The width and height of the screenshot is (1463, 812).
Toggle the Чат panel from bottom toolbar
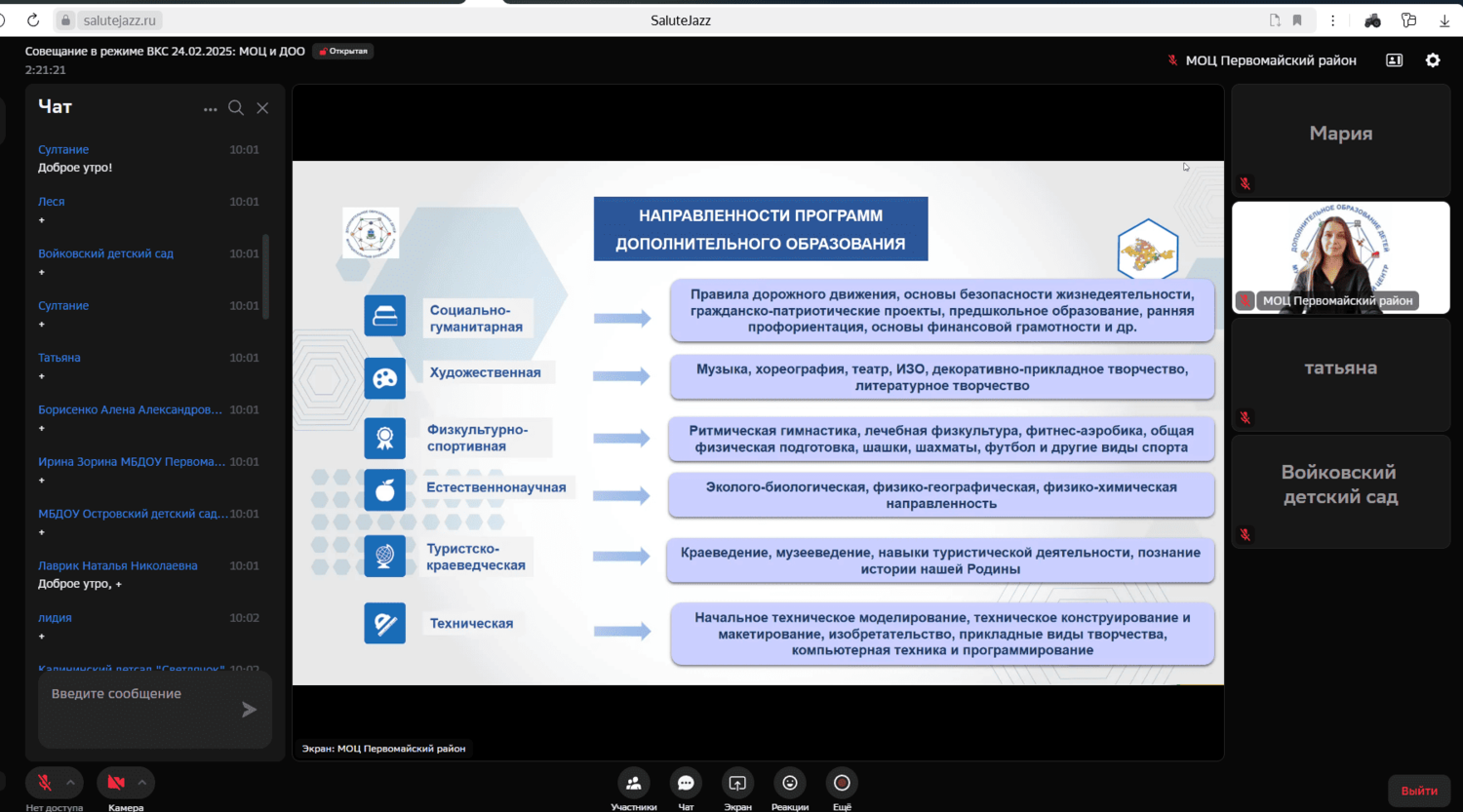(686, 790)
